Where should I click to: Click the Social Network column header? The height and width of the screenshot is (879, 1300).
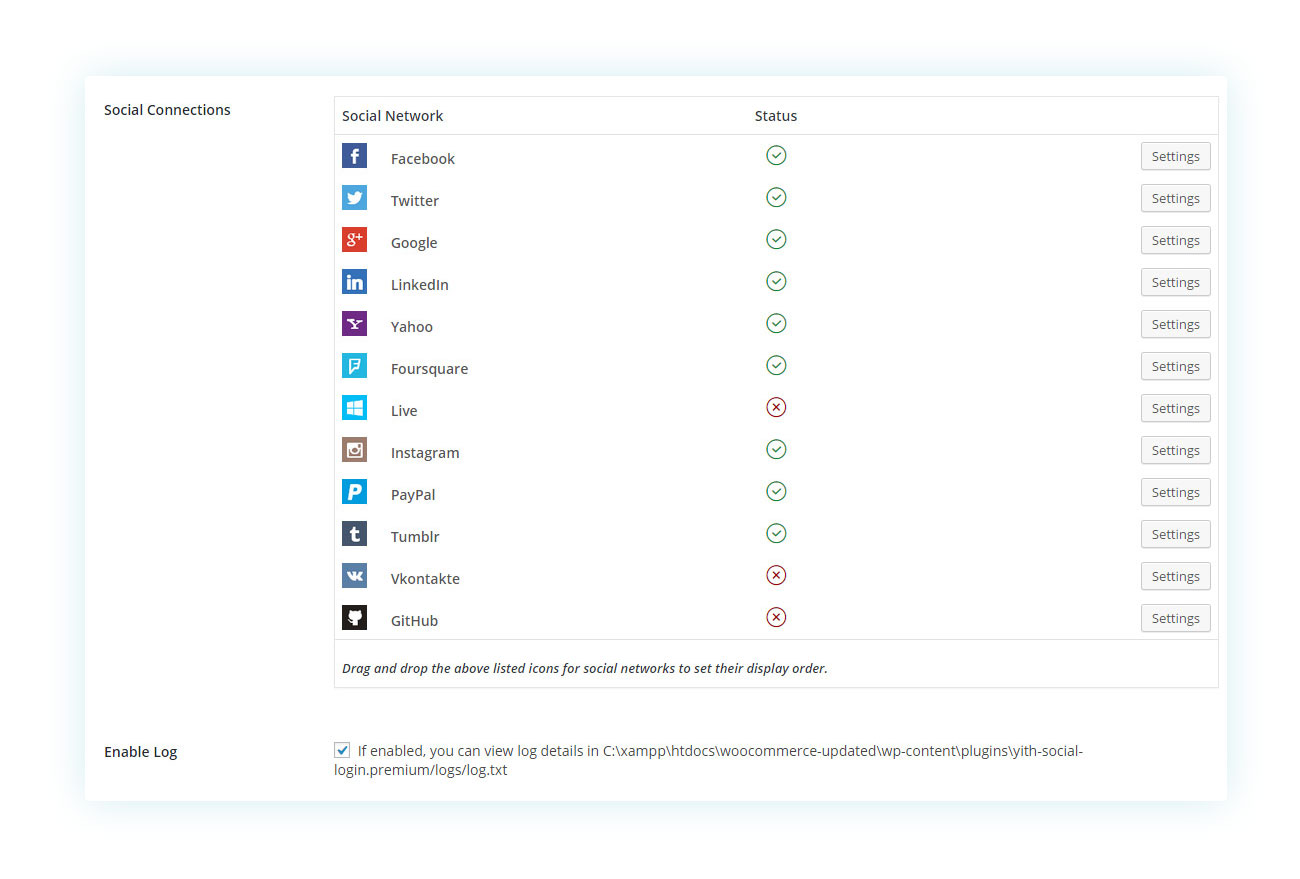[x=392, y=116]
